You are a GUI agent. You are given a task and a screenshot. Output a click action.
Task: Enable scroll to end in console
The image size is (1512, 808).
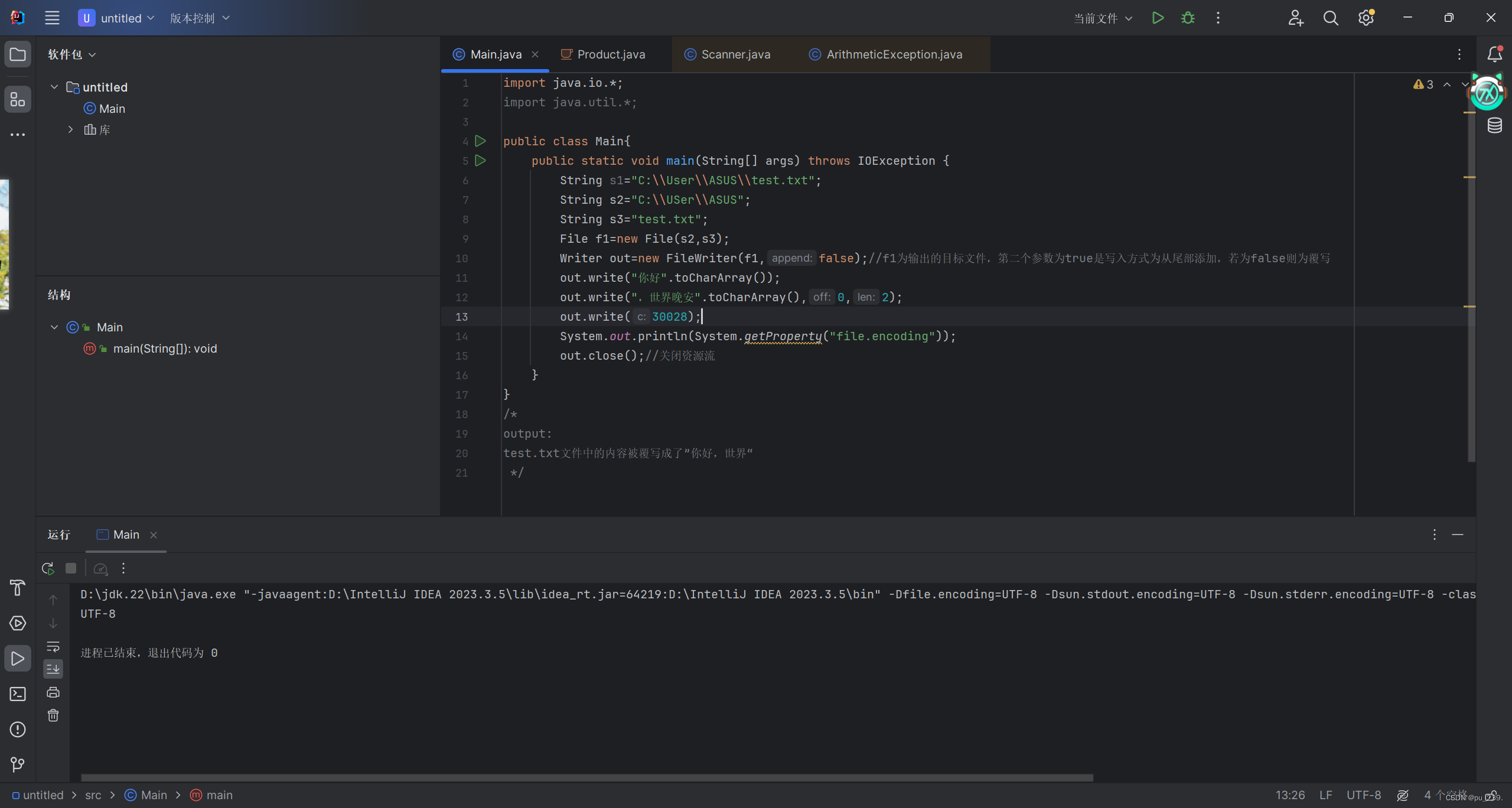[x=53, y=669]
